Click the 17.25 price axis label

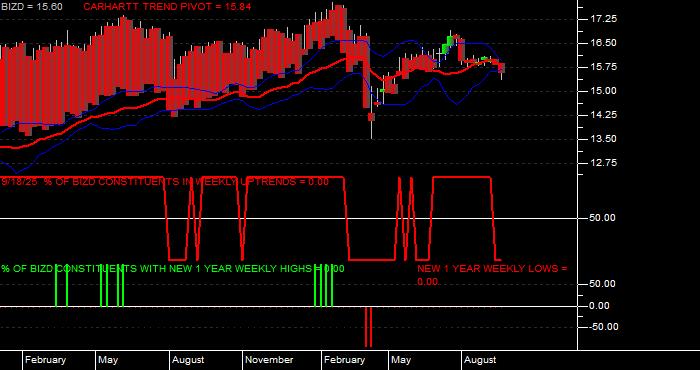click(603, 19)
